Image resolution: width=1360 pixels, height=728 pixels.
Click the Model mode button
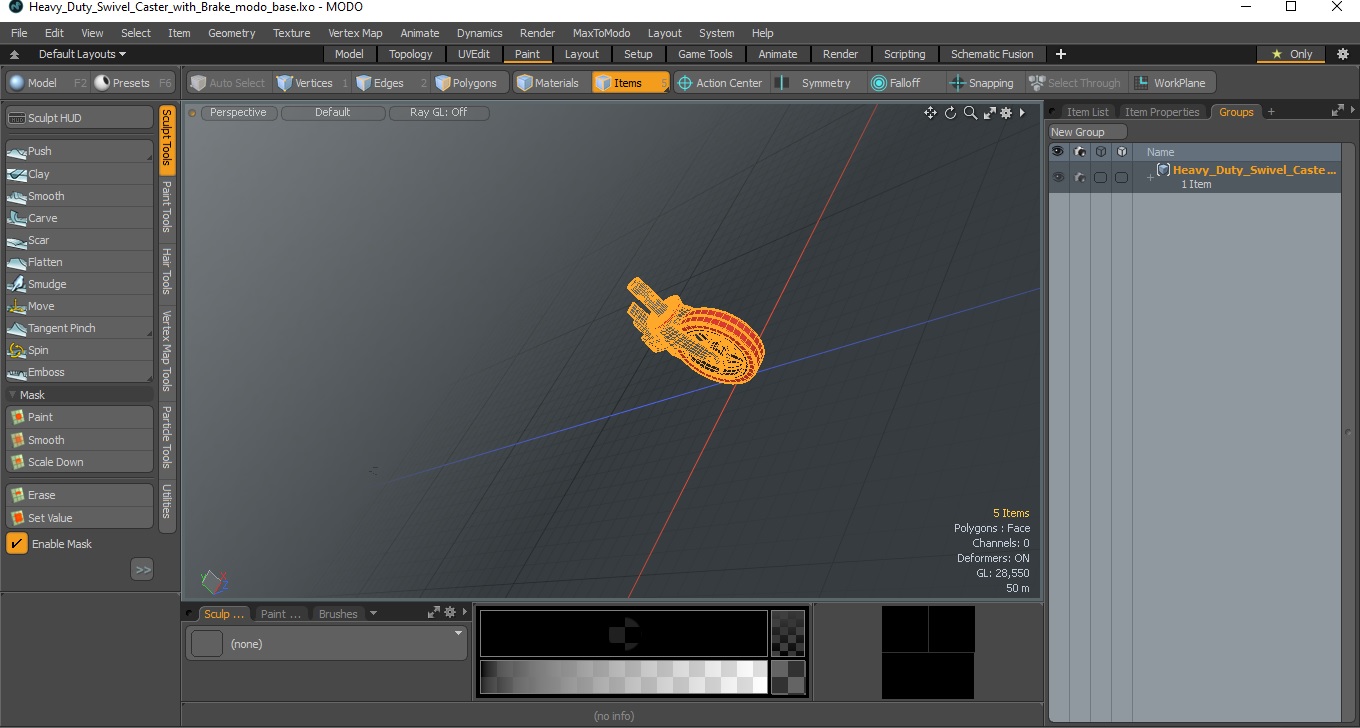click(x=48, y=83)
